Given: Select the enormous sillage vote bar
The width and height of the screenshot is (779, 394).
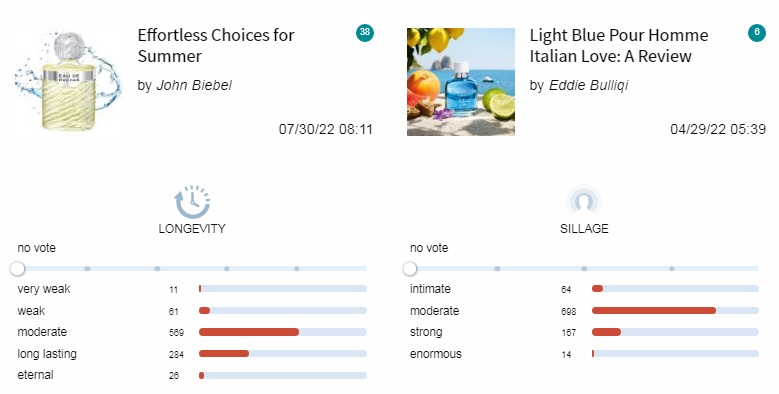Looking at the screenshot, I should [675, 354].
